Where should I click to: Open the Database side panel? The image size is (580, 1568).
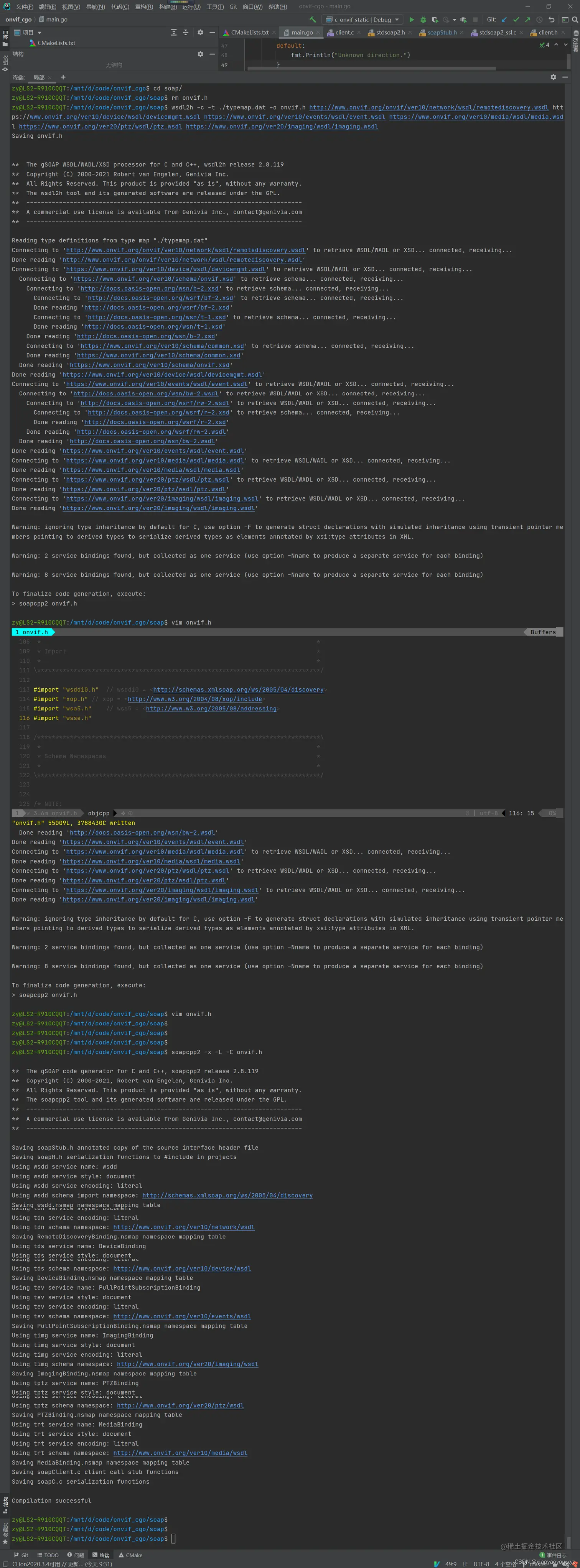click(576, 41)
